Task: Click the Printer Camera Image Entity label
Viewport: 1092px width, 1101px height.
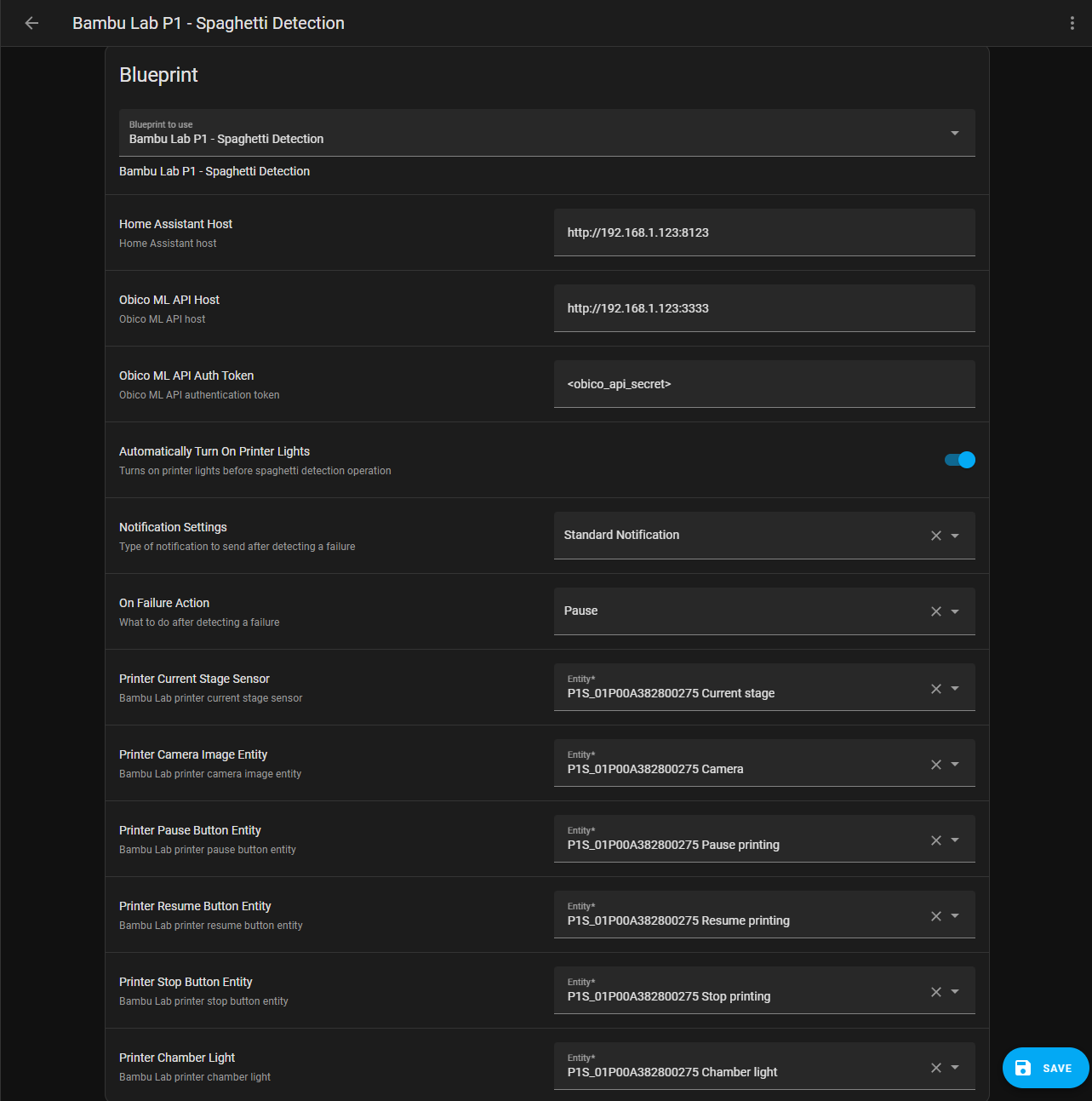Action: coord(193,754)
